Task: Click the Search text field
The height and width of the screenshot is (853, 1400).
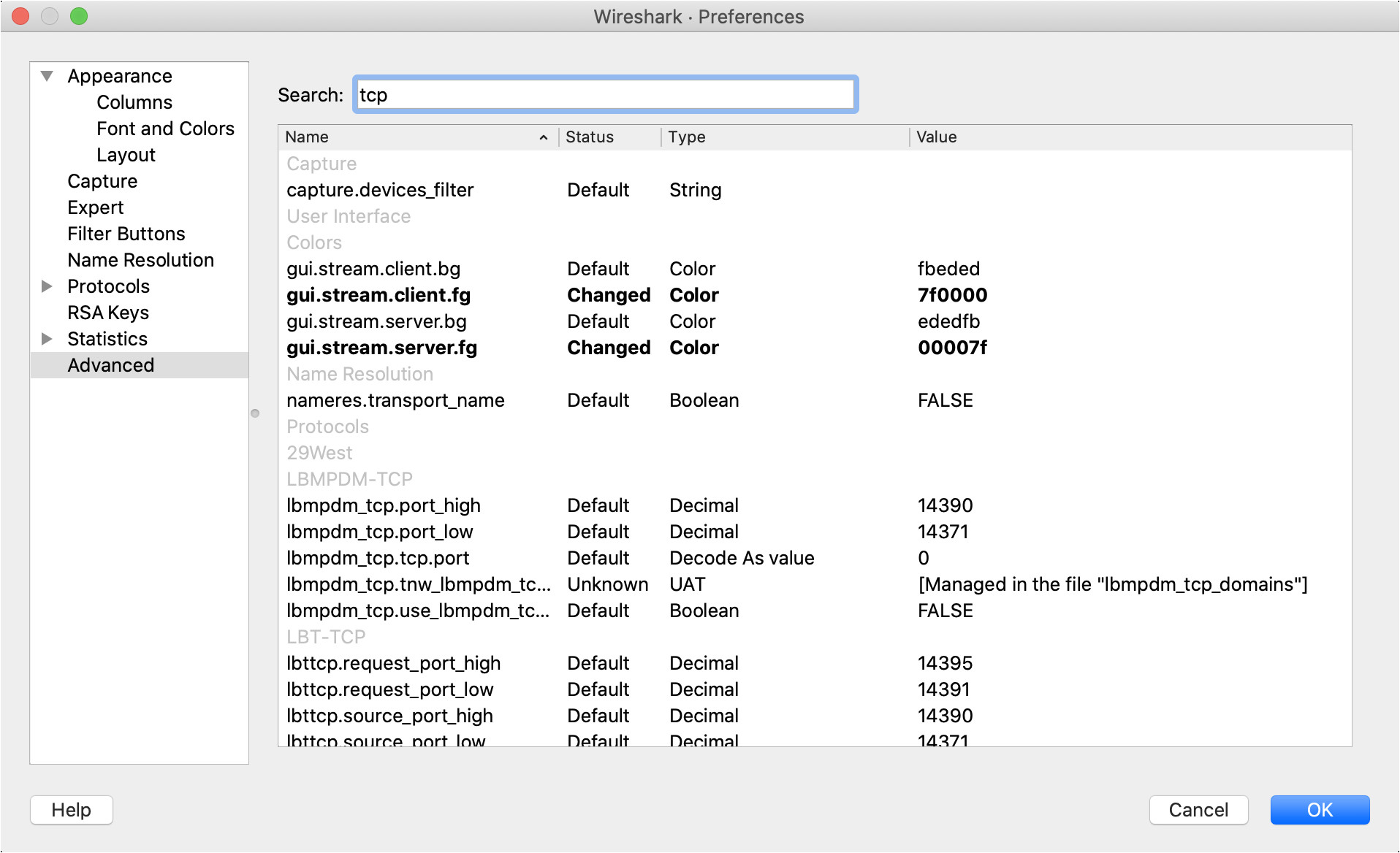Action: point(605,95)
